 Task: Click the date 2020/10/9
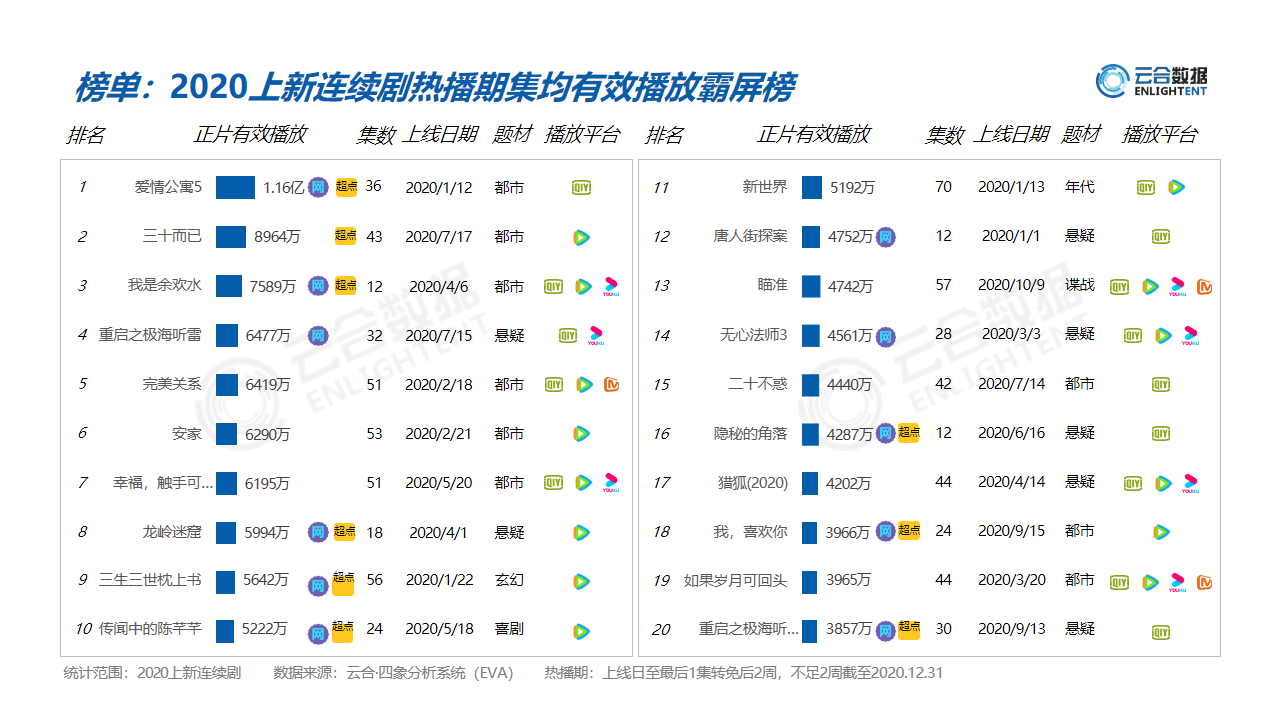coord(1011,285)
